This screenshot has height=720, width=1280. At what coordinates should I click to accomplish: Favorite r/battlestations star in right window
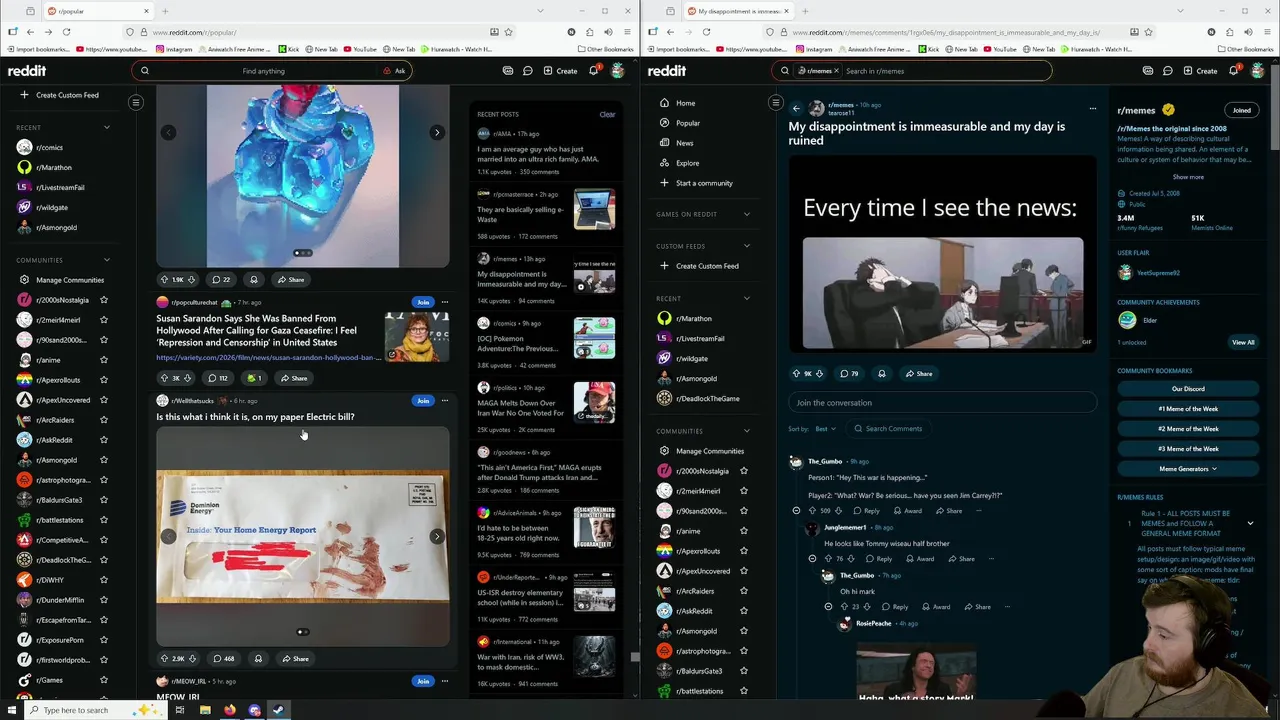tap(743, 691)
